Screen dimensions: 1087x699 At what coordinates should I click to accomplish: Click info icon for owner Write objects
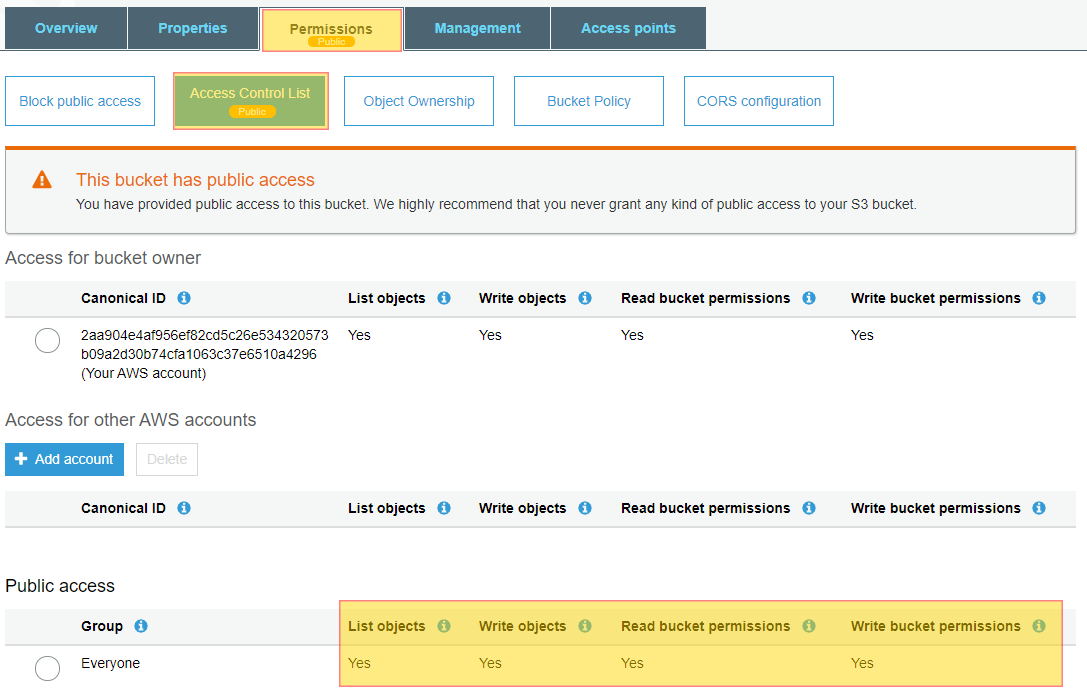tap(585, 298)
